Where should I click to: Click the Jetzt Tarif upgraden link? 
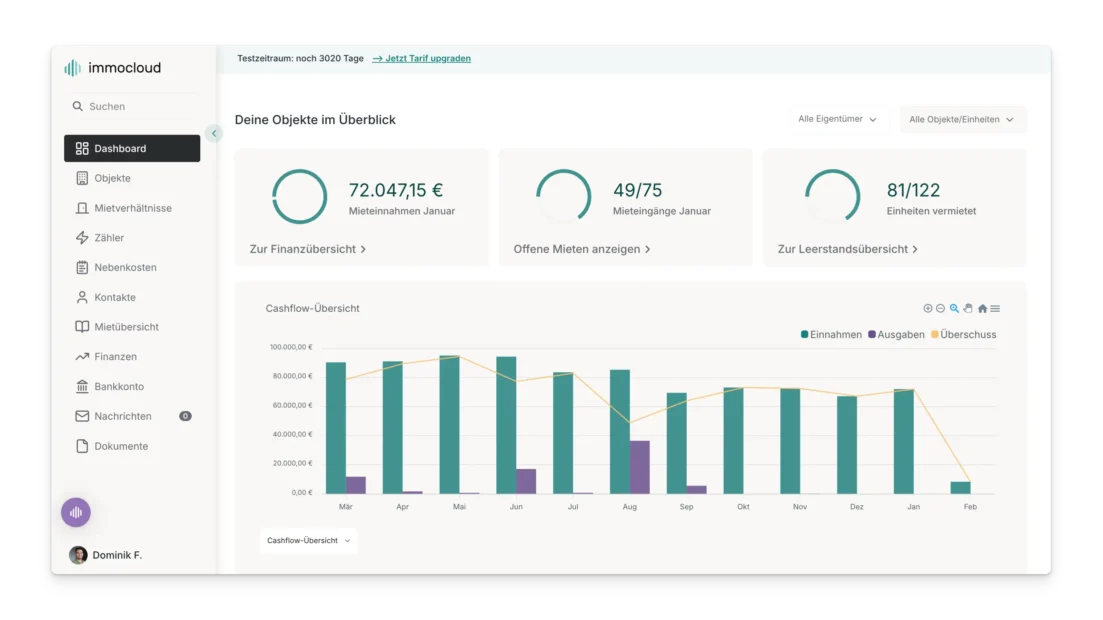tap(421, 58)
